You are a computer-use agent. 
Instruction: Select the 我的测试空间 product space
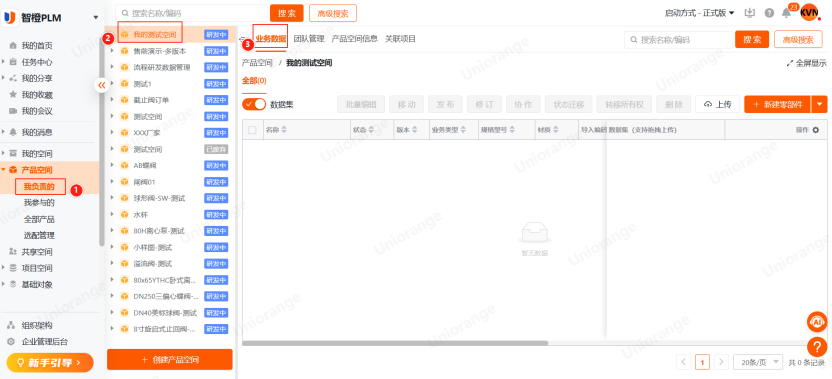[154, 35]
